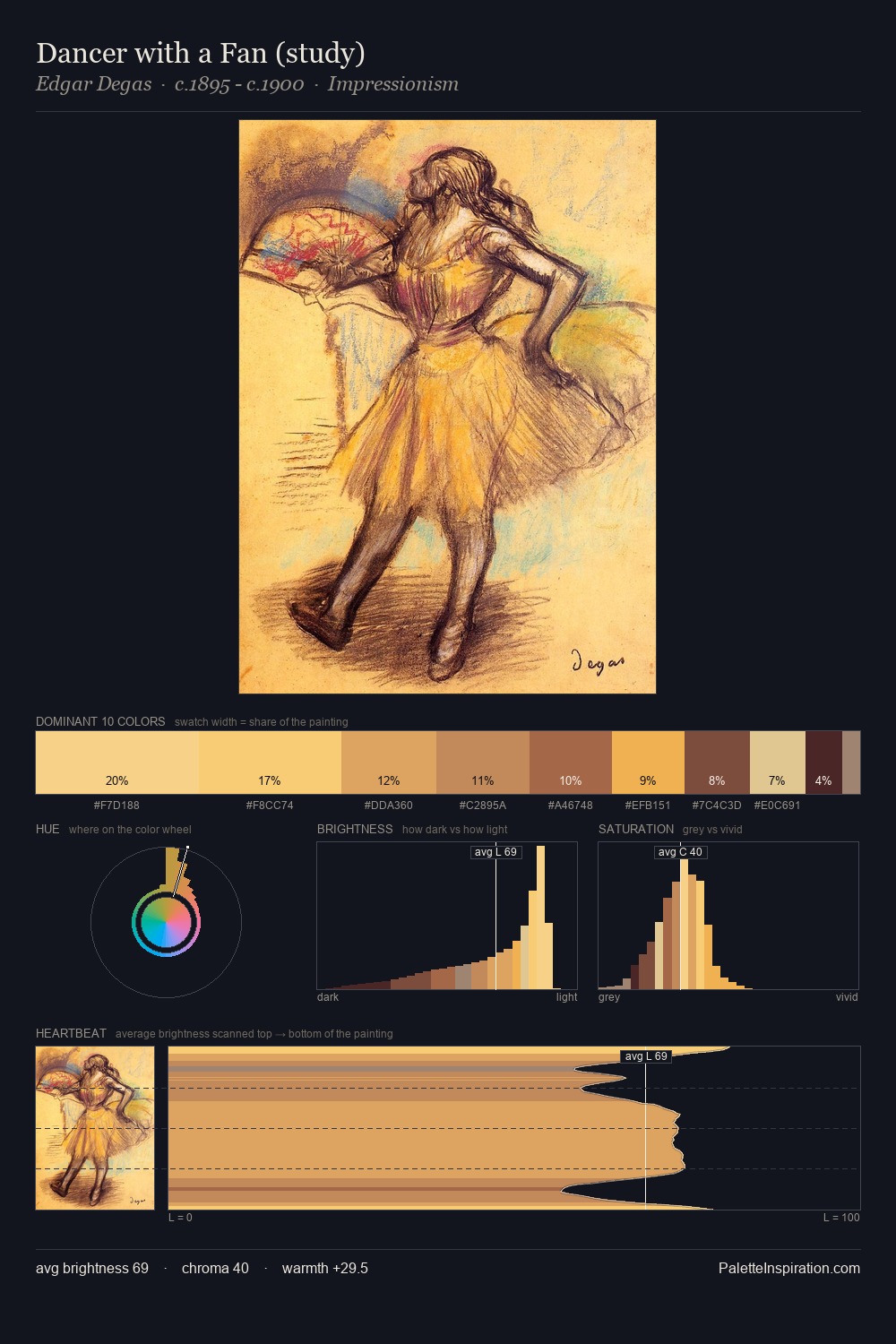The image size is (896, 1344).
Task: Click the 'avg L 69' marker in Brightness histogram
Action: [495, 852]
